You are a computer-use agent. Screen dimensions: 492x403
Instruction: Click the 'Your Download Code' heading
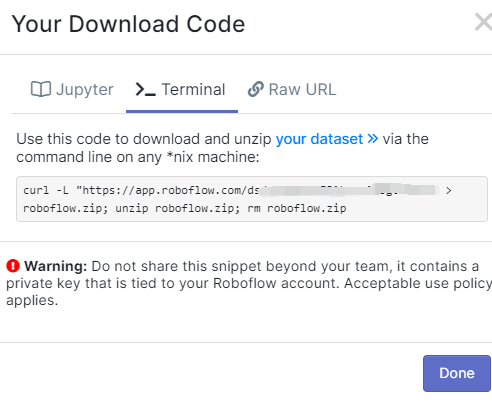point(129,24)
